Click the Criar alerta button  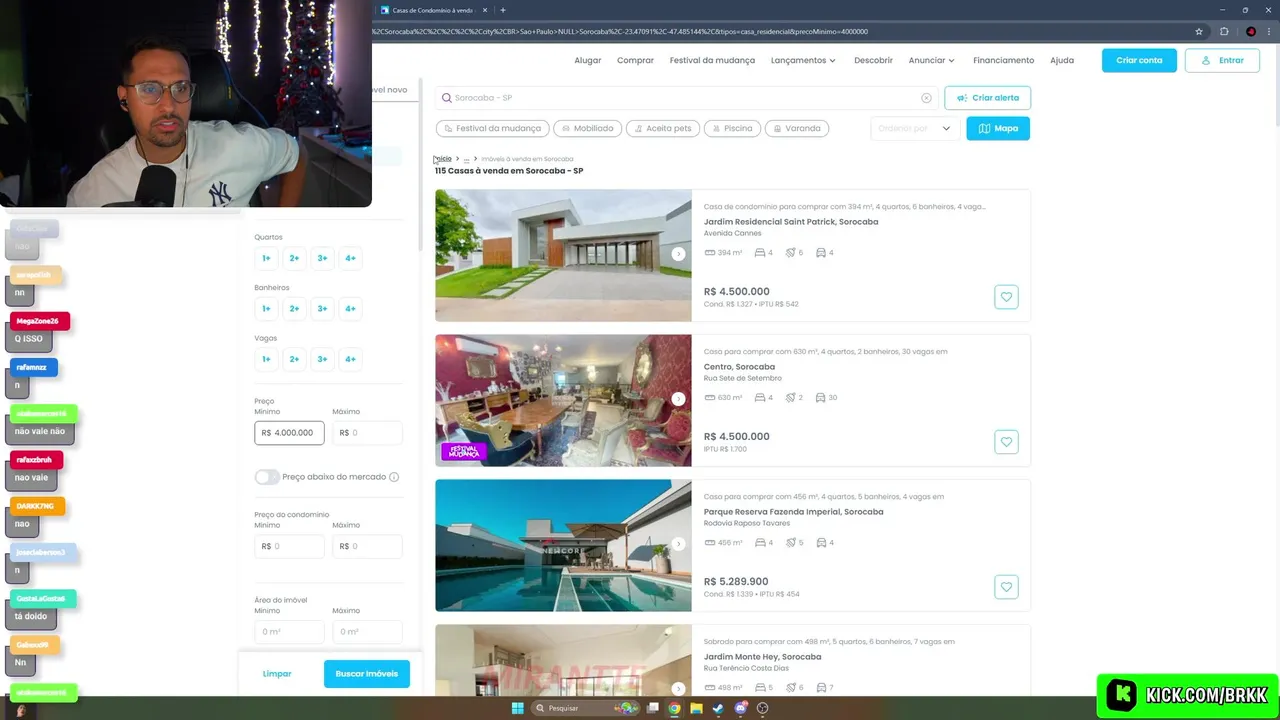987,98
